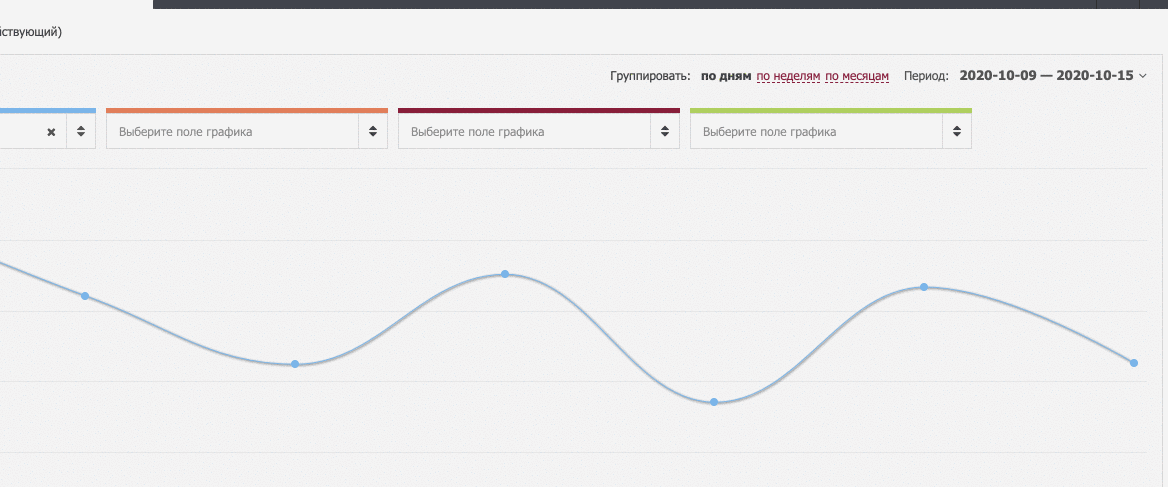Select the green 'Выберите поле графика' field
The height and width of the screenshot is (487, 1168).
[816, 132]
